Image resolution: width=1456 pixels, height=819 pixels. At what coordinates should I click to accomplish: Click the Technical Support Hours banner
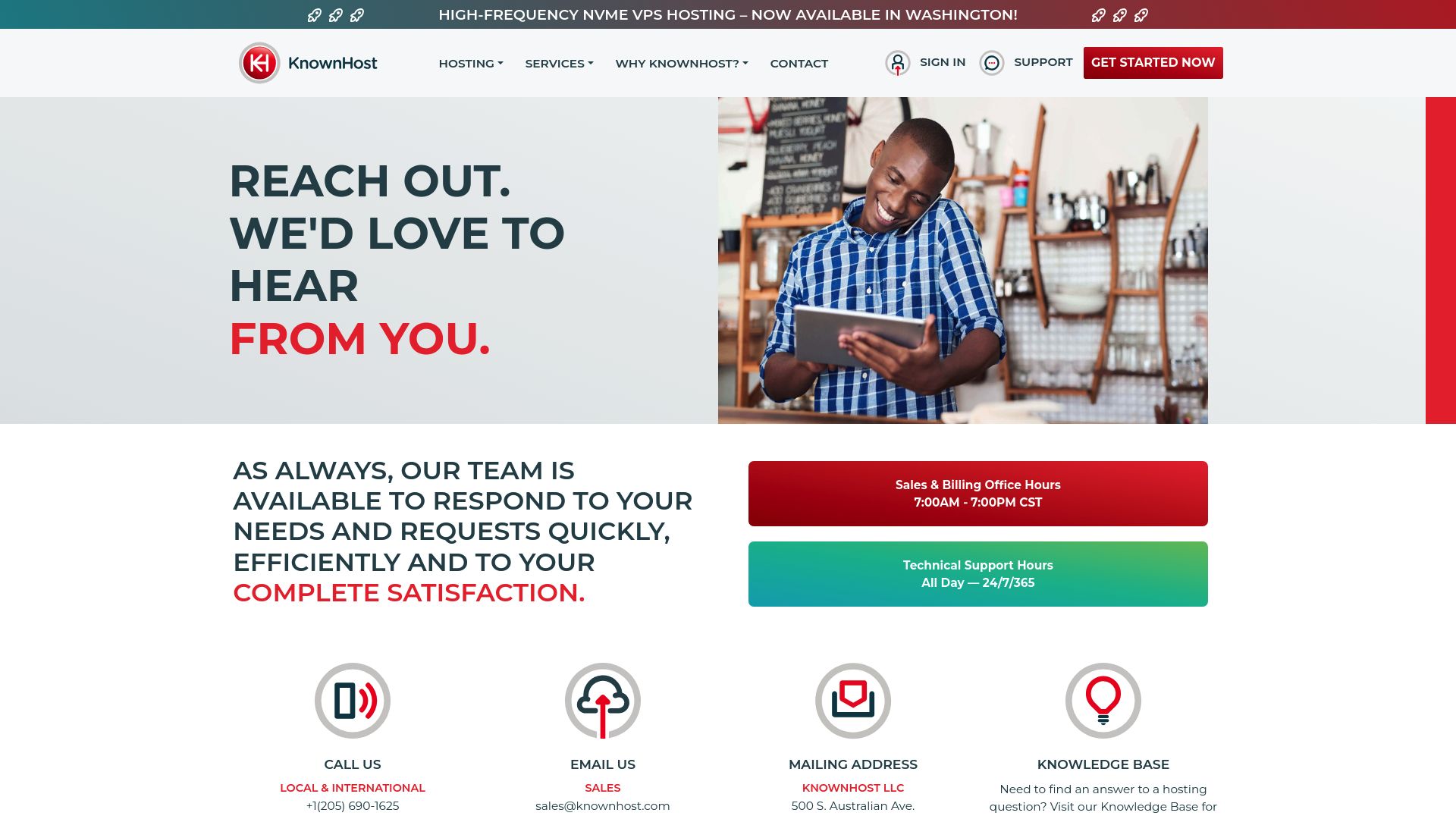978,574
